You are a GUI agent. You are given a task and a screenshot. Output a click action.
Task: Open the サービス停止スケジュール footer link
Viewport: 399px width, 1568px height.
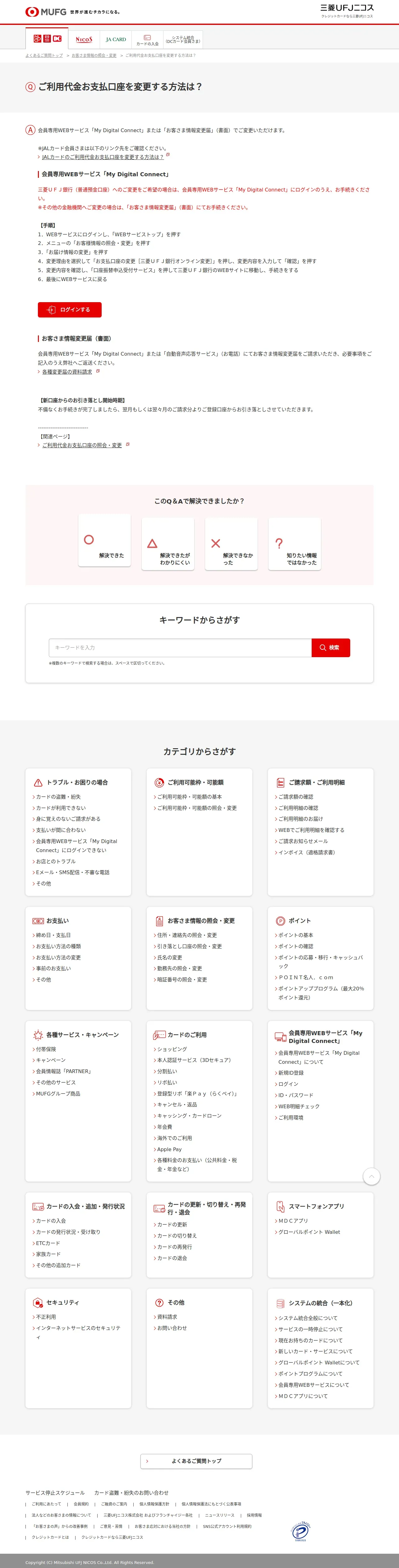tap(55, 1492)
